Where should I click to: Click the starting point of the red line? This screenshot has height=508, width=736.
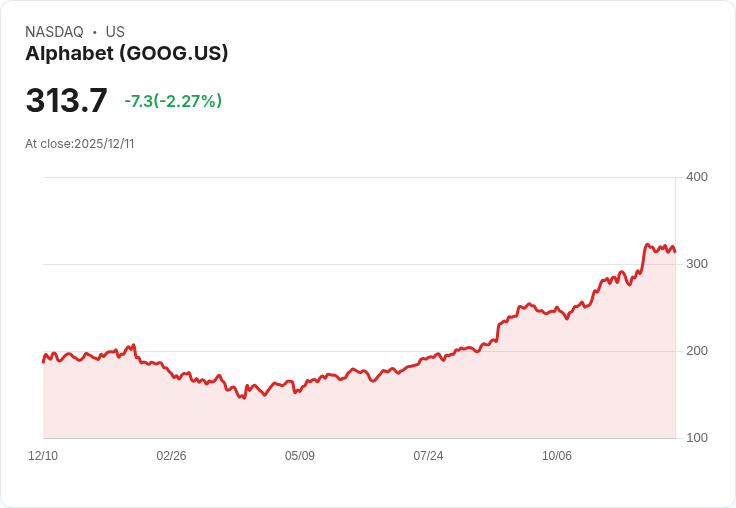point(43,362)
